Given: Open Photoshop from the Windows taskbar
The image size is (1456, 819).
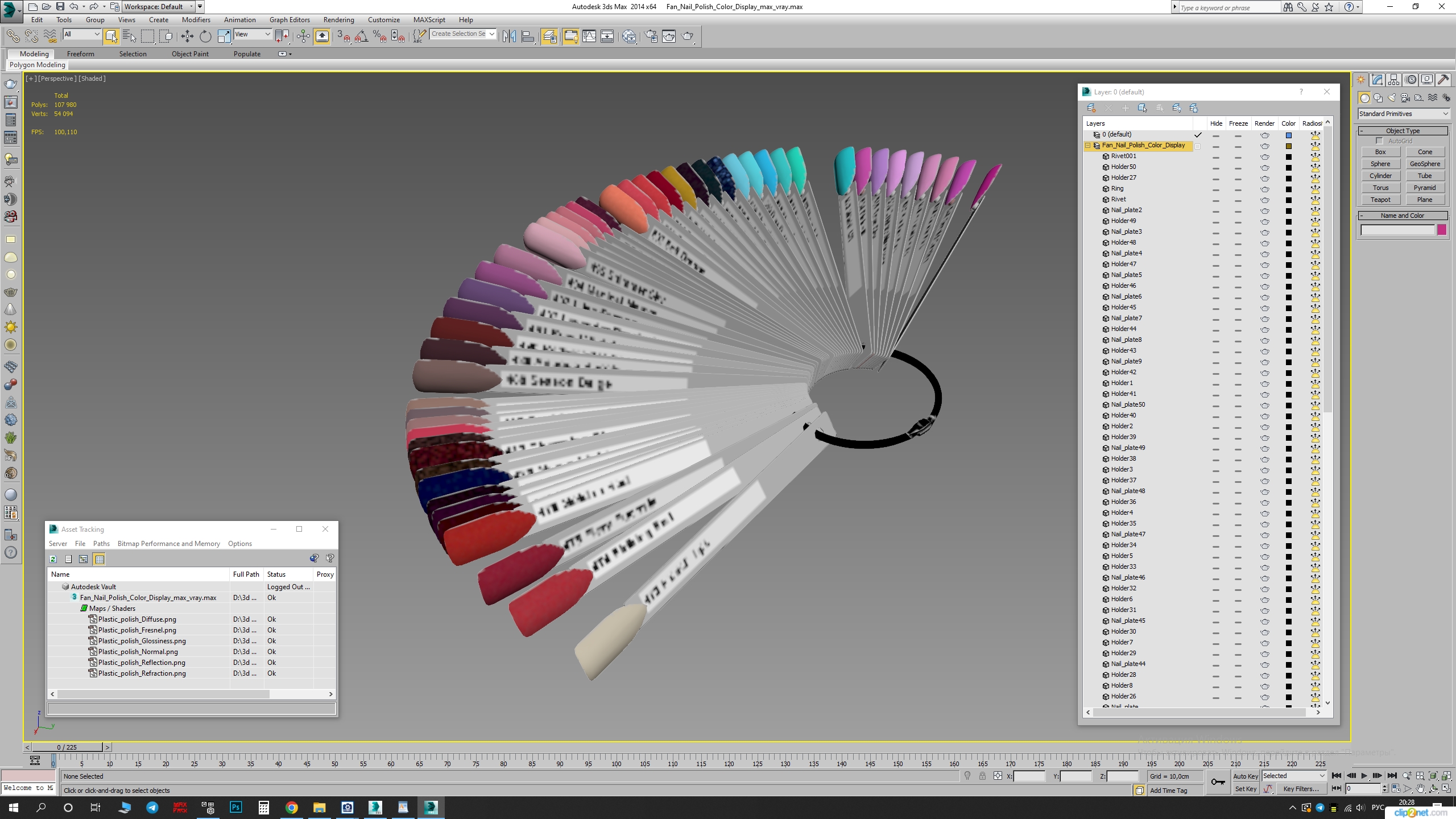Looking at the screenshot, I should tap(235, 807).
